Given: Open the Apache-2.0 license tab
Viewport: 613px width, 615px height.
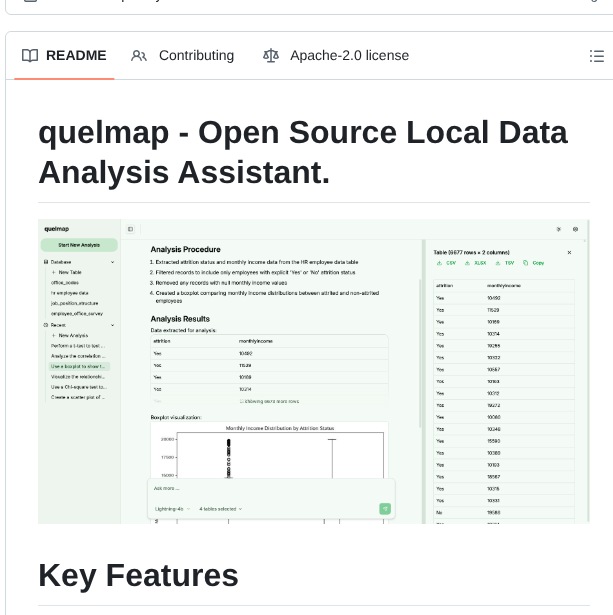Looking at the screenshot, I should click(336, 56).
